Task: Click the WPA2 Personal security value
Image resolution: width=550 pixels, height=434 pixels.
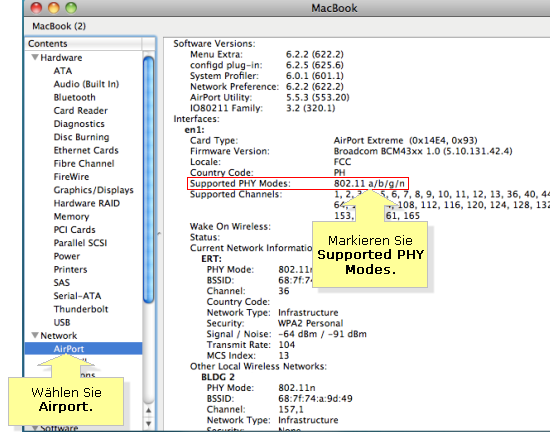Action: coord(310,323)
